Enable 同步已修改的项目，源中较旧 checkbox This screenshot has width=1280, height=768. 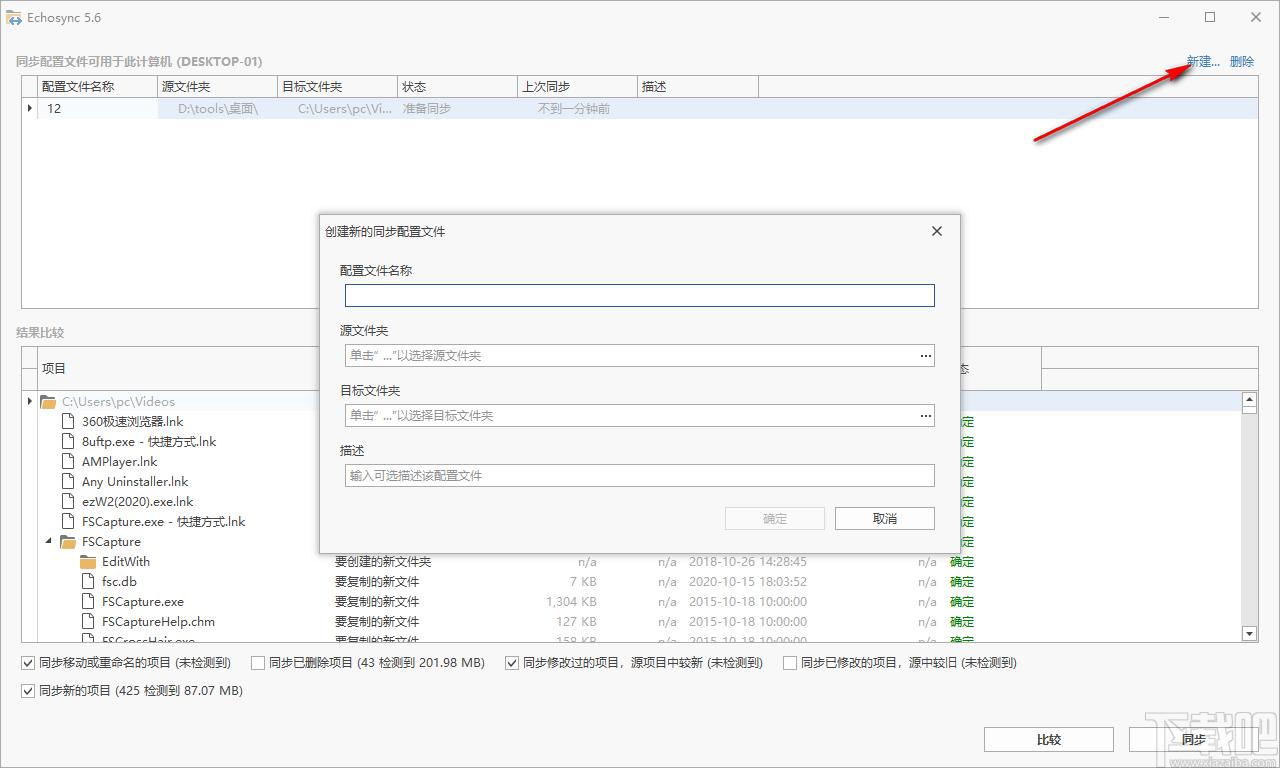790,662
